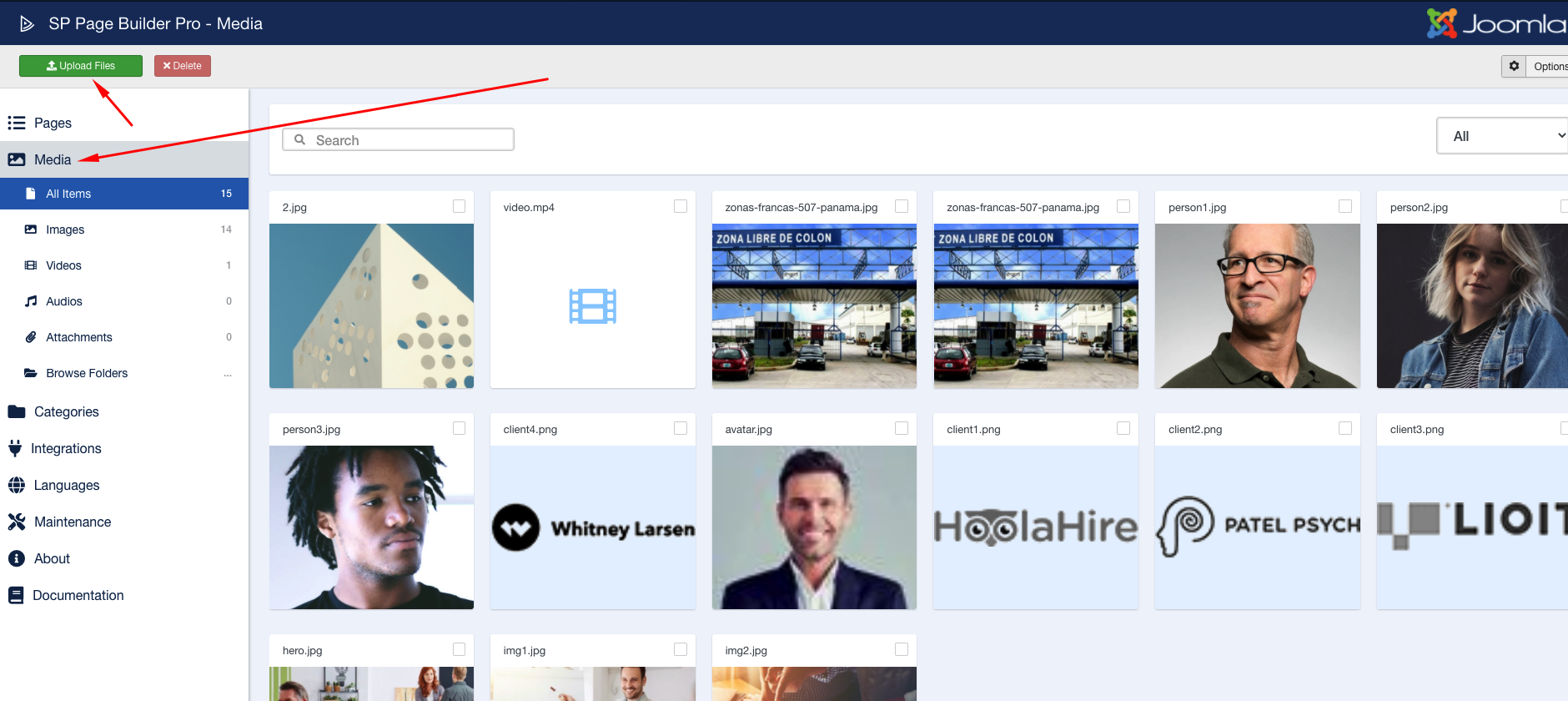1568x701 pixels.
Task: Click the Browse Folders open-folder icon
Action: 31,373
